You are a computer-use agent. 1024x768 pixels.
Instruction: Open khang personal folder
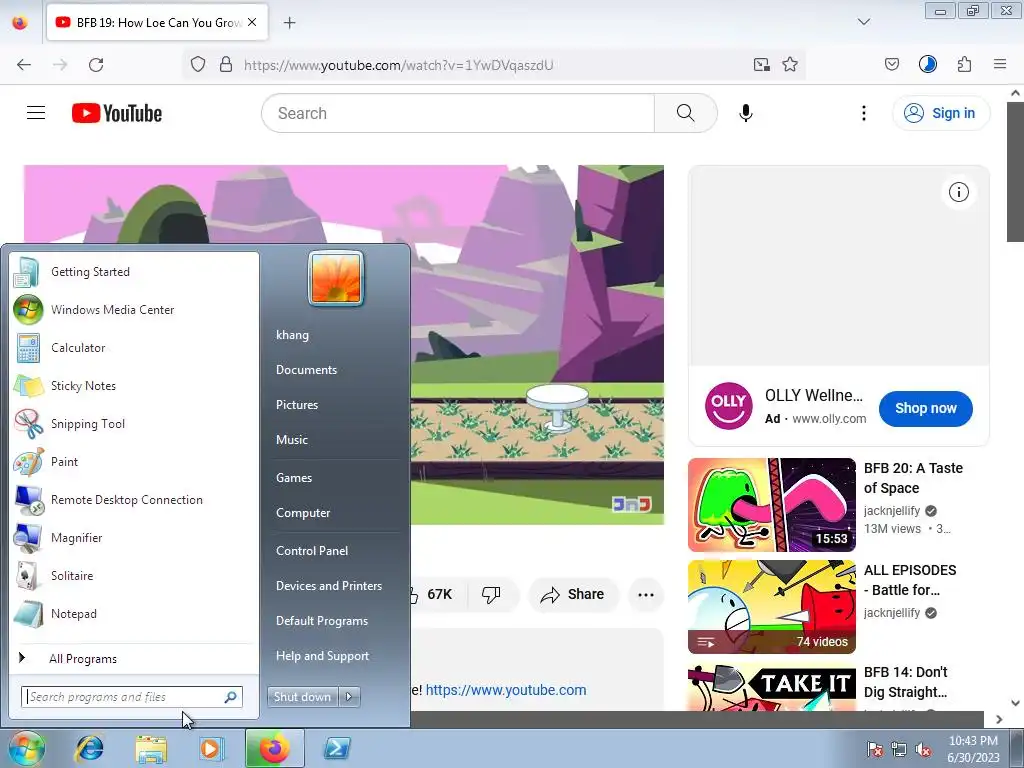click(x=292, y=334)
